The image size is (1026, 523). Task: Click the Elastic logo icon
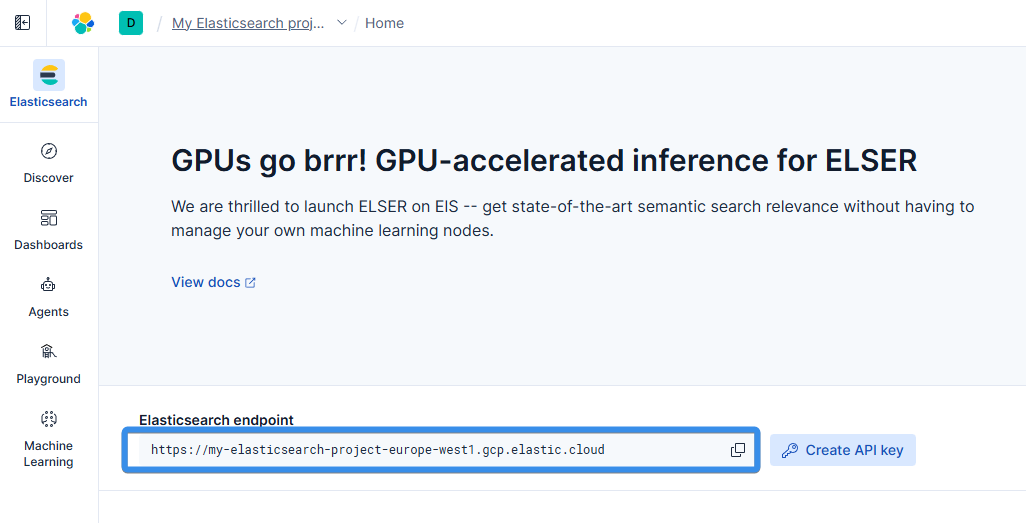(83, 23)
